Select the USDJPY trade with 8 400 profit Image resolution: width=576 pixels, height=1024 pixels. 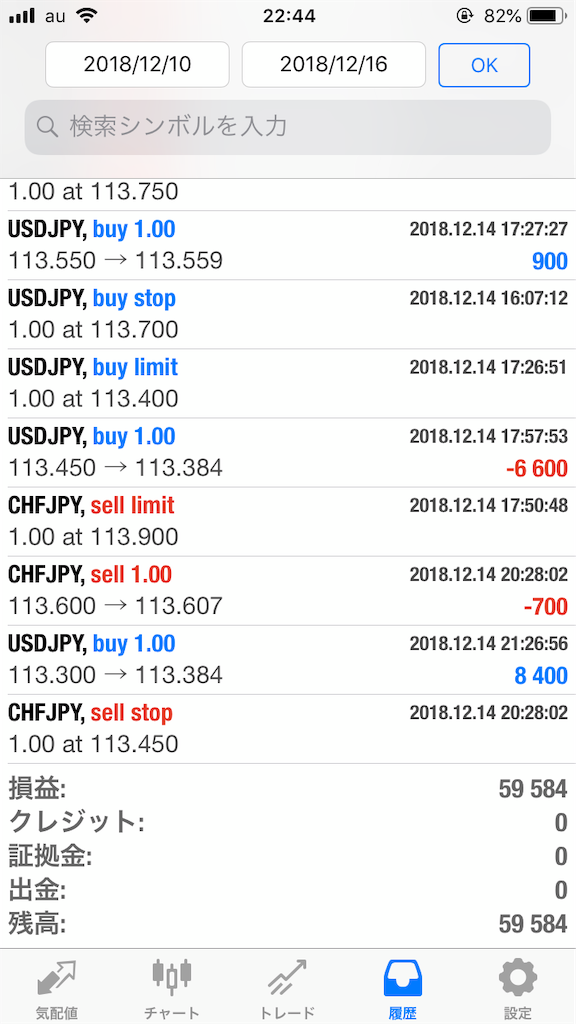pyautogui.click(x=288, y=661)
